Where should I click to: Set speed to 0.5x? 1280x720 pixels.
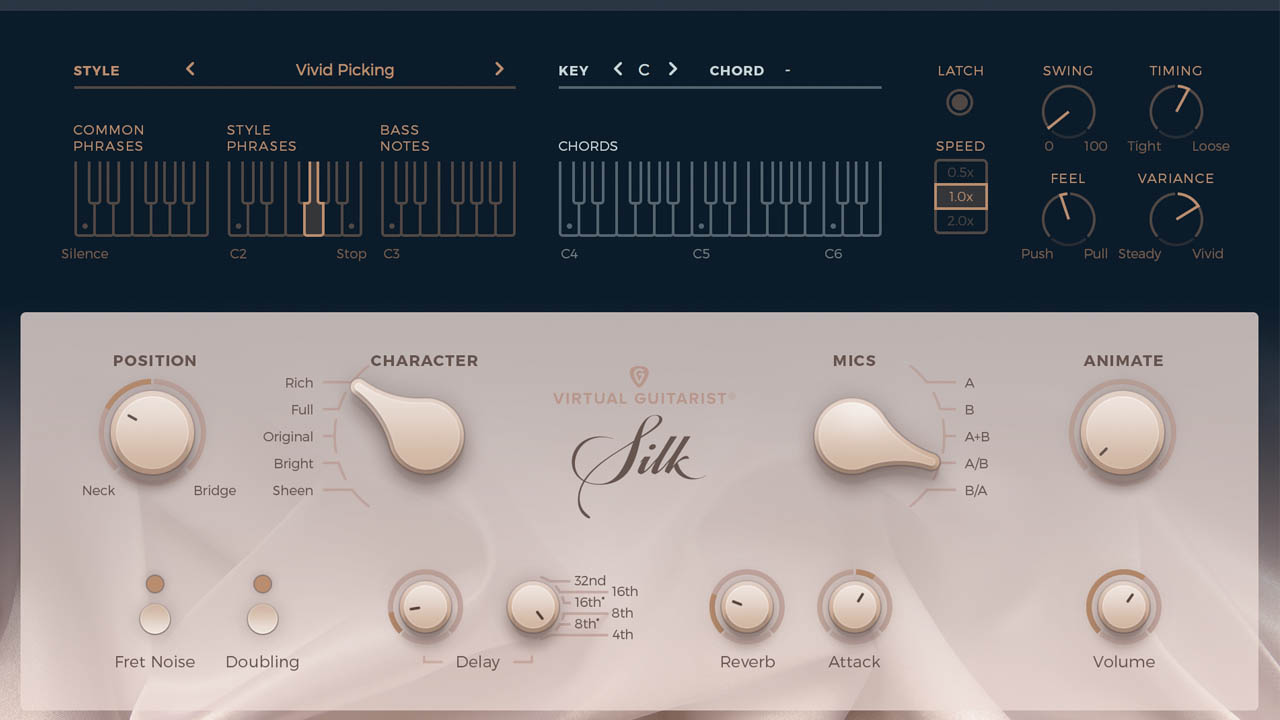point(961,172)
